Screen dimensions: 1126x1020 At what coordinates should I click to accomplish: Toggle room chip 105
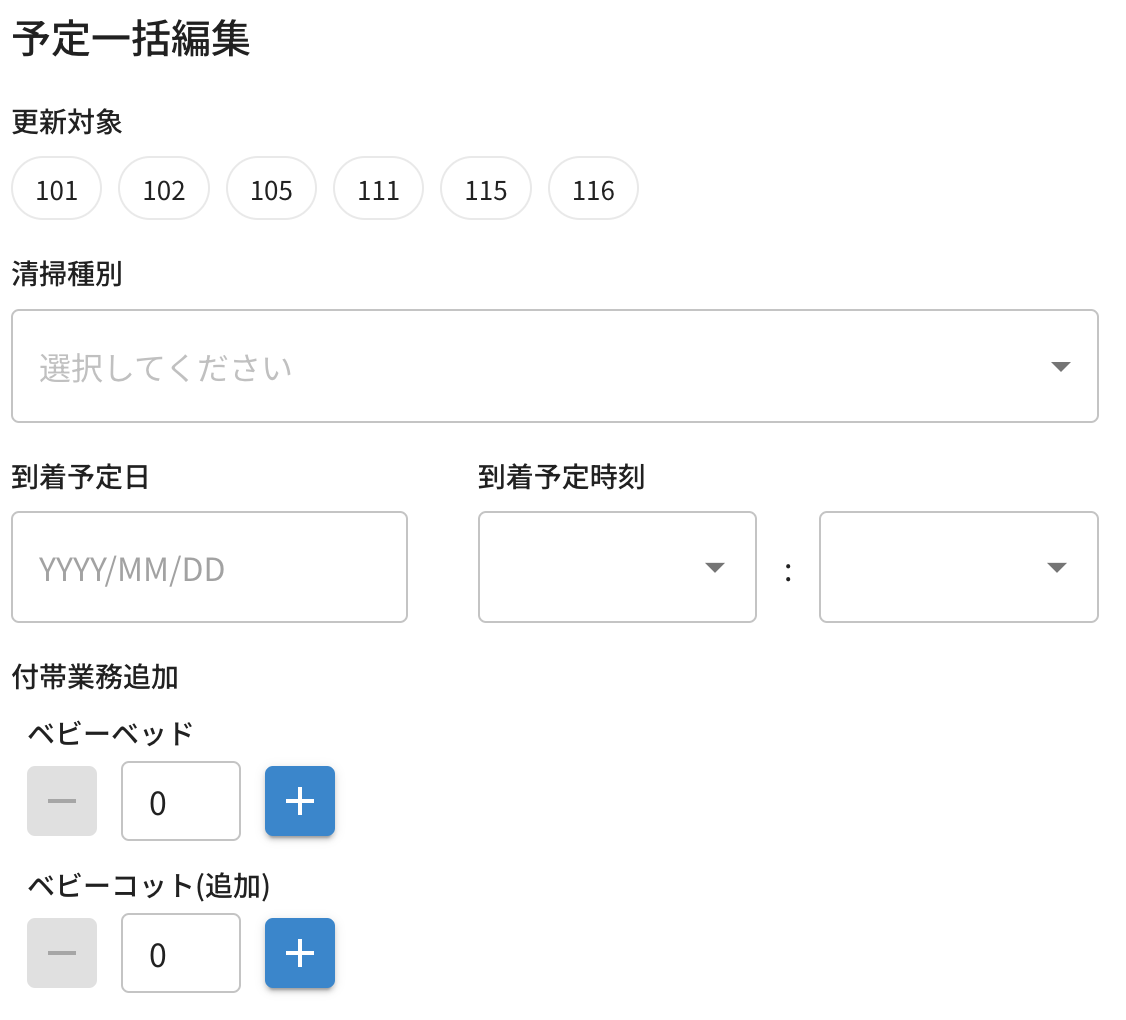[x=271, y=189]
